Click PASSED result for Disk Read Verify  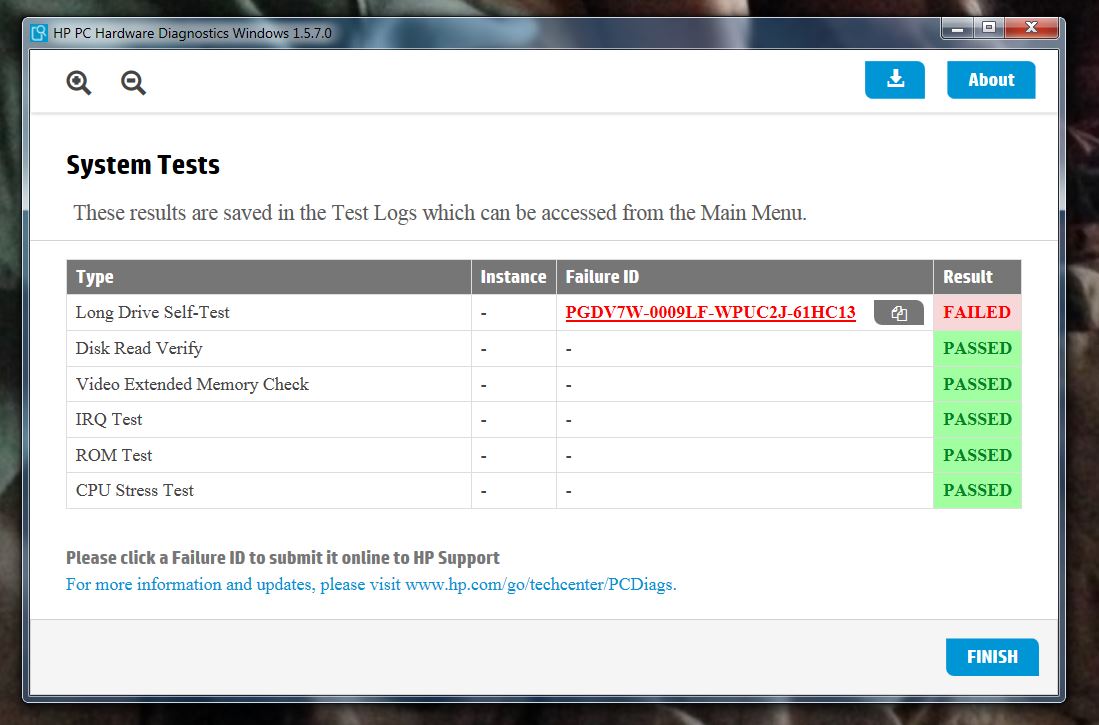977,348
